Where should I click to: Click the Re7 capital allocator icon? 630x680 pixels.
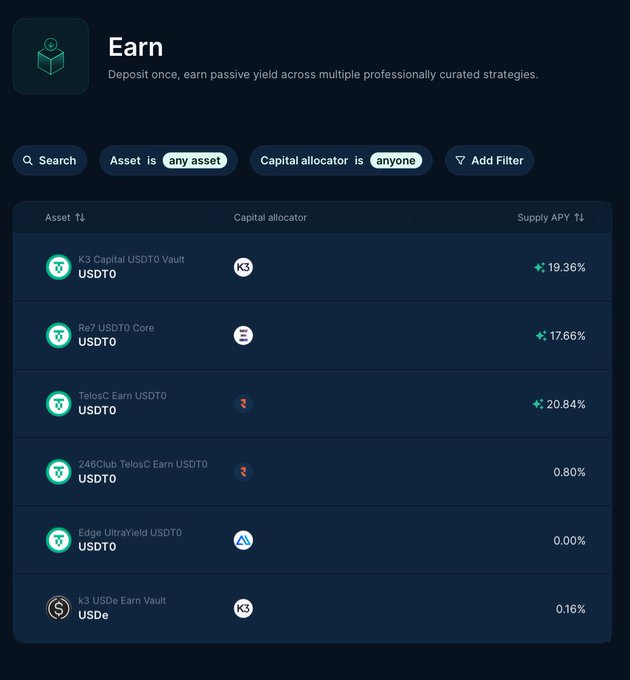click(243, 335)
